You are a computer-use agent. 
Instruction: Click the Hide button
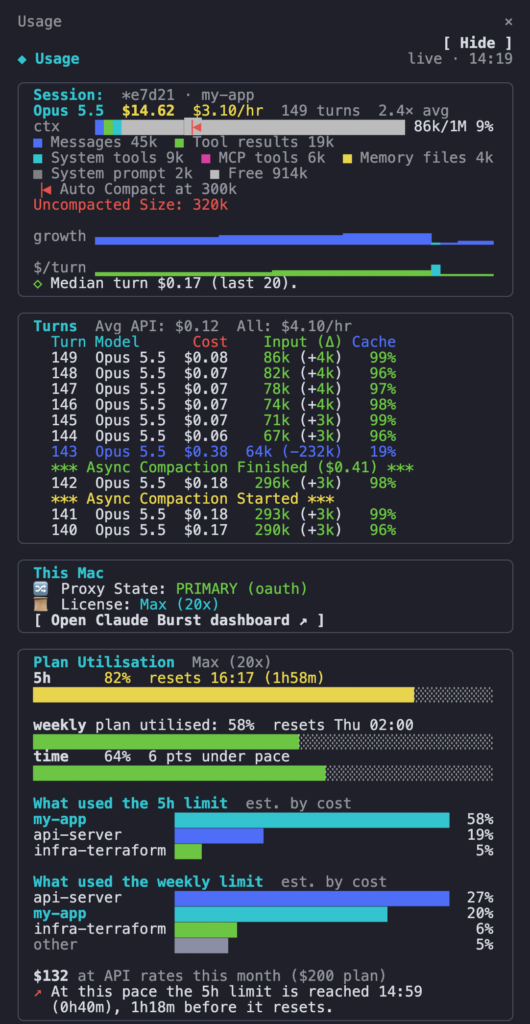[478, 43]
